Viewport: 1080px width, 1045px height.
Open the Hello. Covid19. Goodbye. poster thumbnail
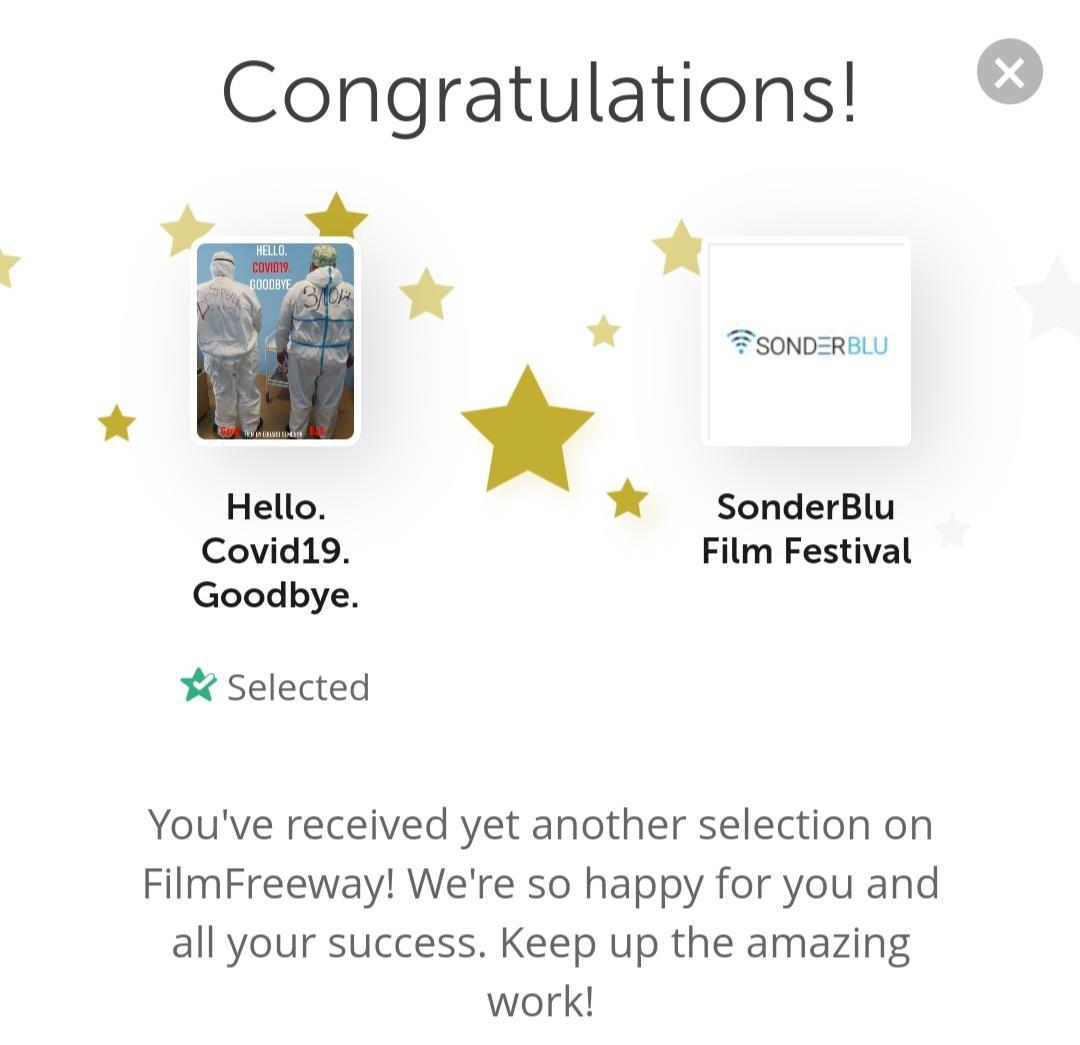tap(275, 341)
